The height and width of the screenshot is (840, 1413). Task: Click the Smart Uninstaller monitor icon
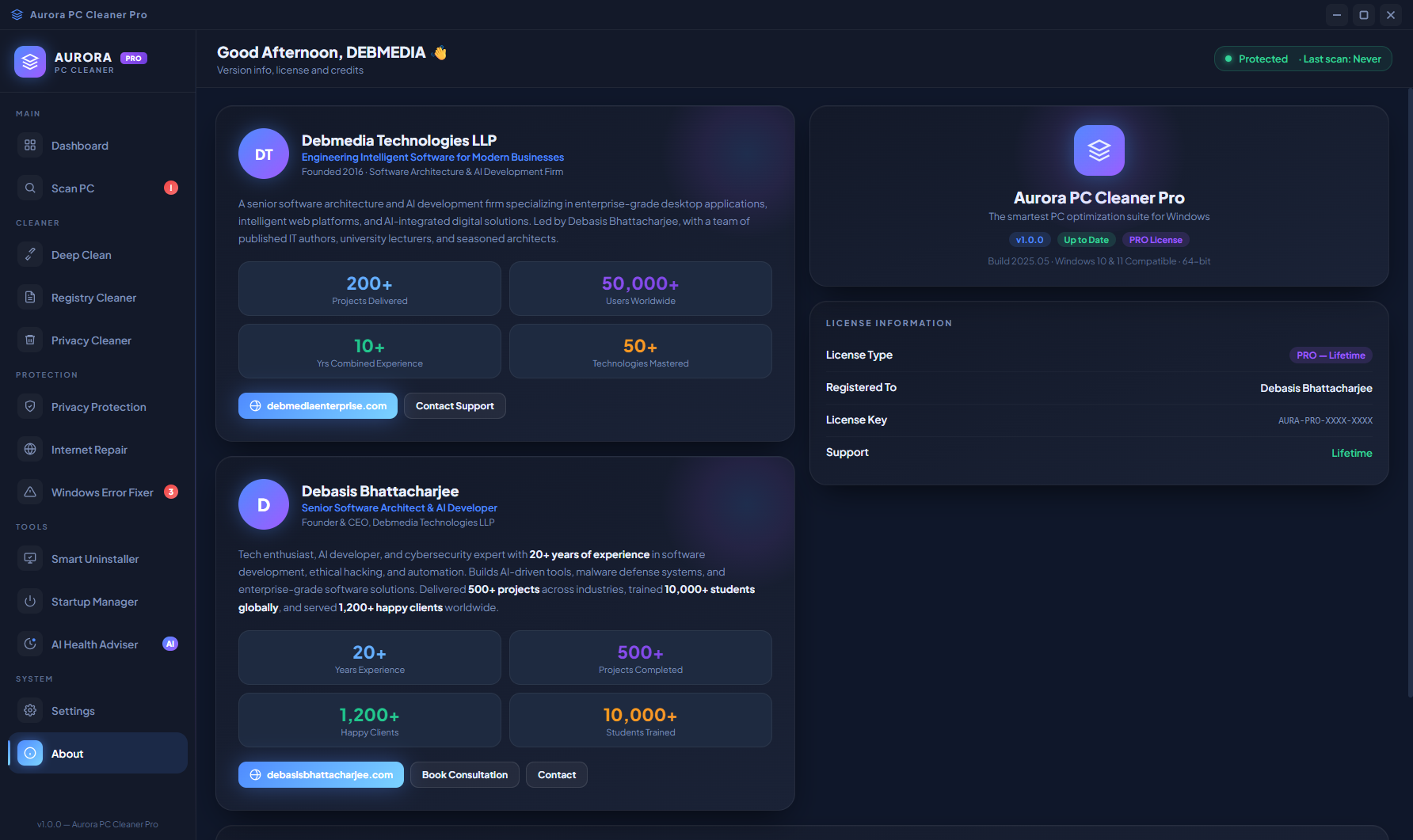coord(30,558)
